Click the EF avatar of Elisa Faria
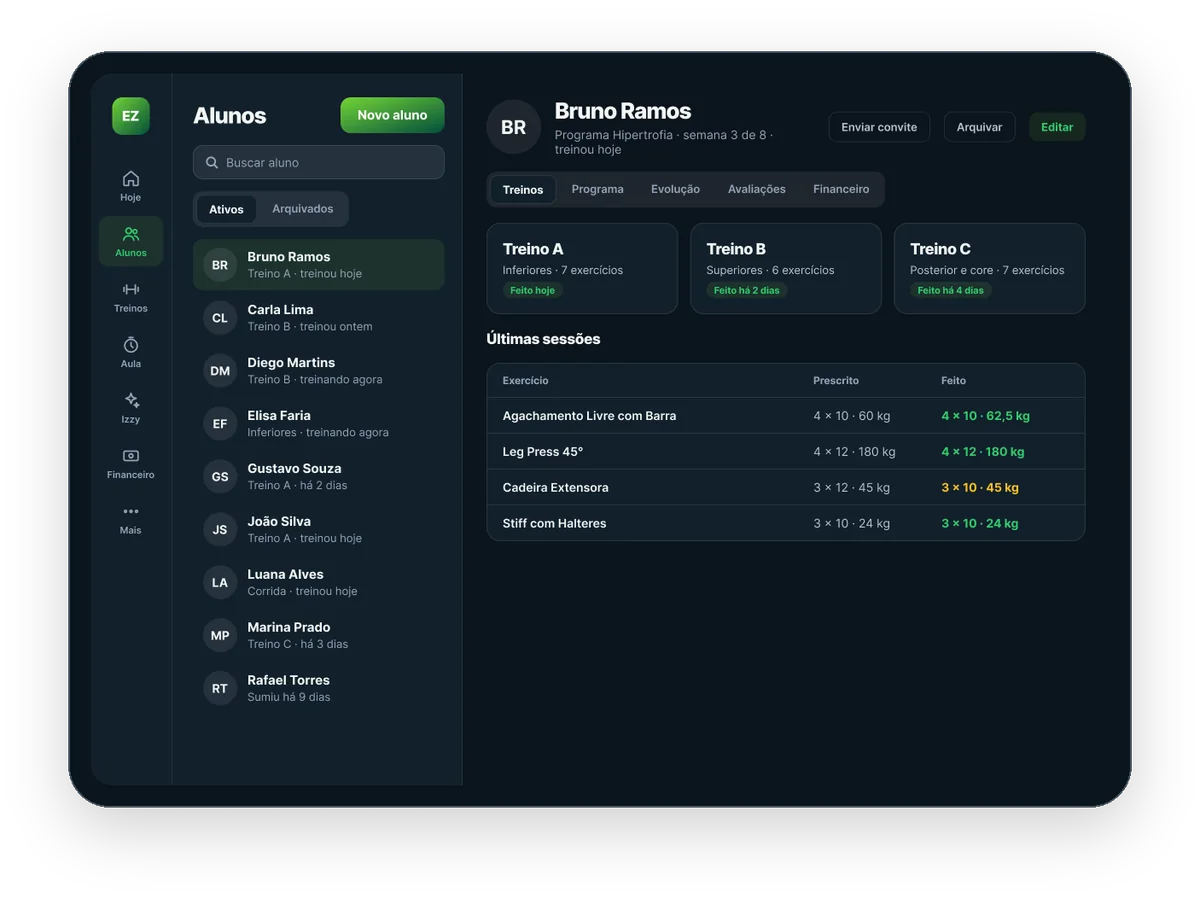Viewport: 1200px width, 910px height. pyautogui.click(x=220, y=424)
